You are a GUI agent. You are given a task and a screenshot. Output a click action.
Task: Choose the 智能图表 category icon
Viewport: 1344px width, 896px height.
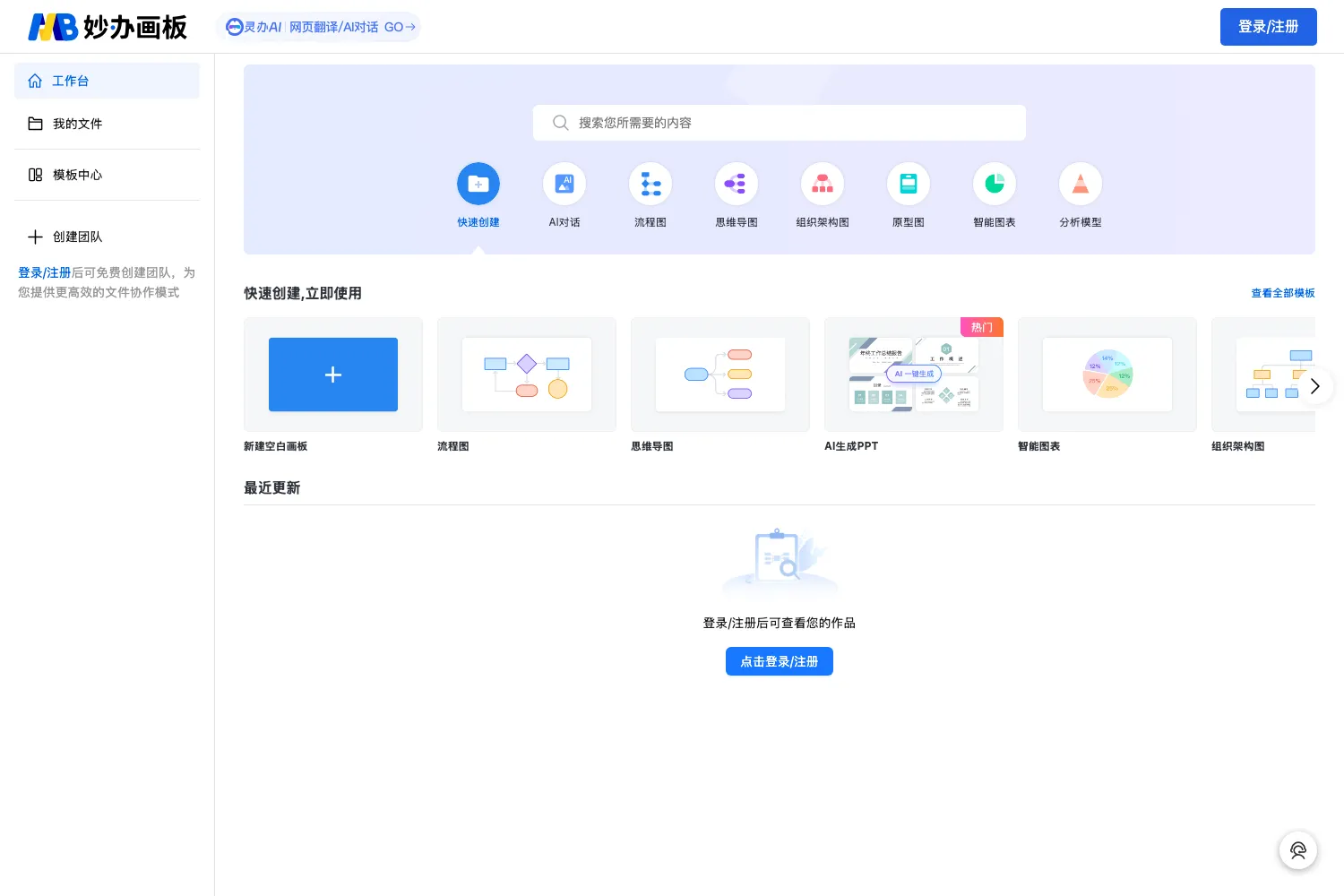tap(995, 185)
